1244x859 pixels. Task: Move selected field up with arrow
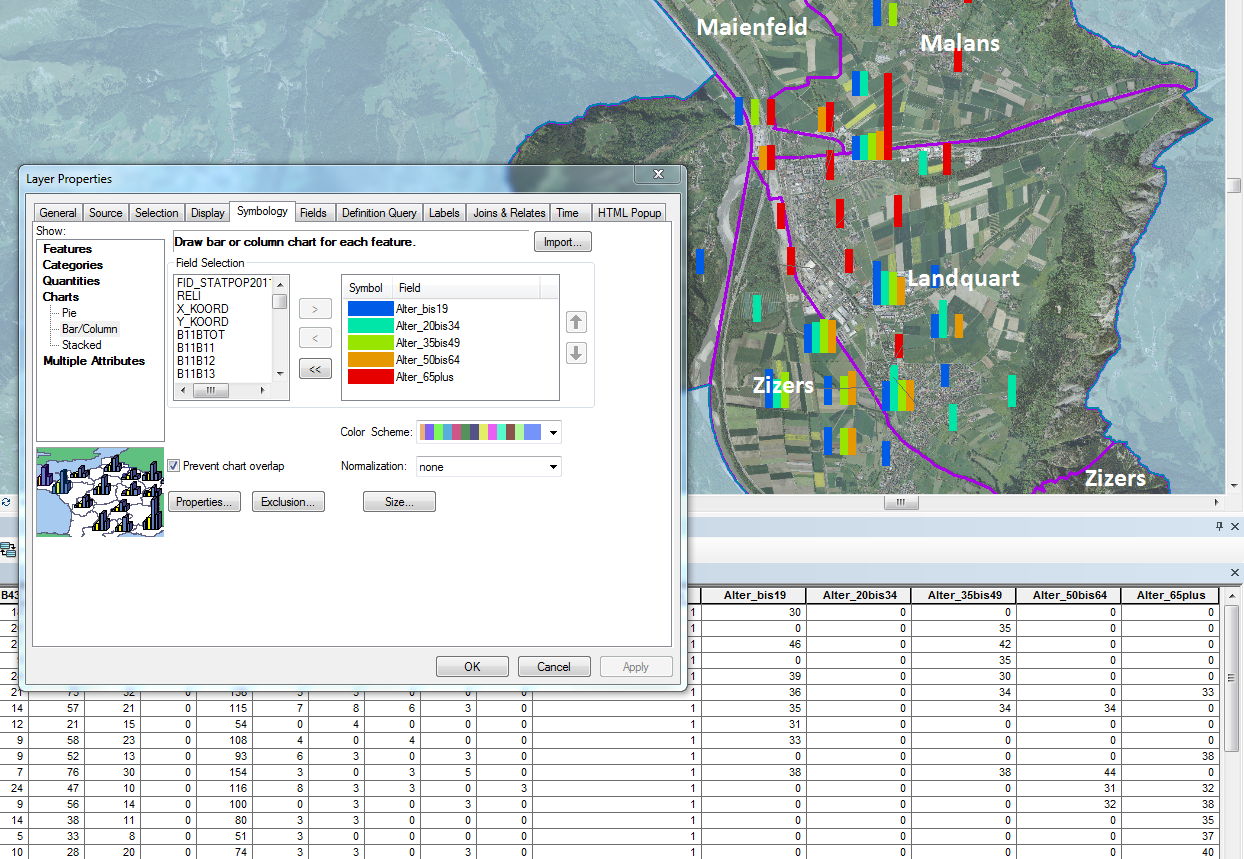[576, 322]
